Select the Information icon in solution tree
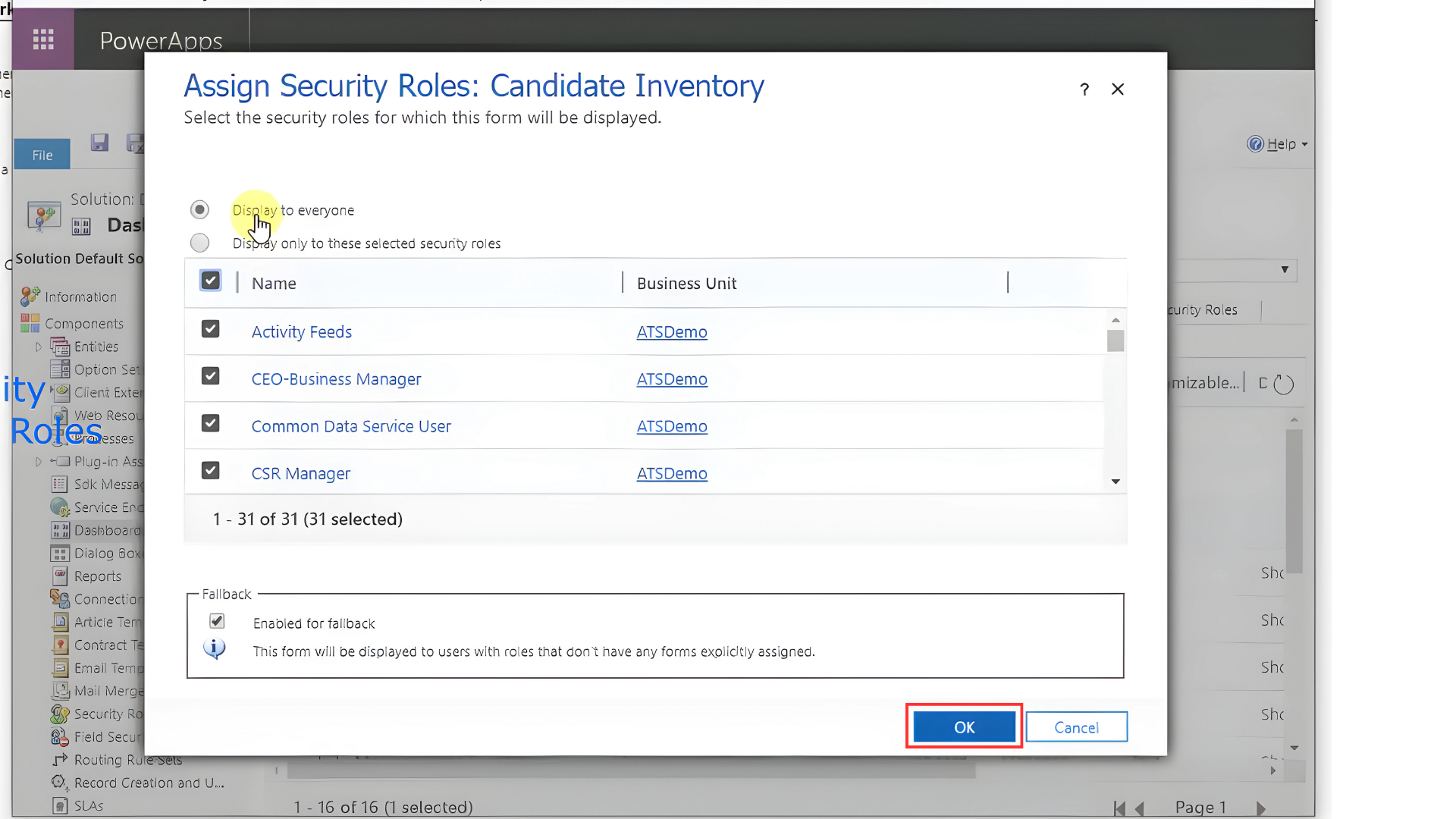This screenshot has width=1456, height=819. pyautogui.click(x=30, y=297)
